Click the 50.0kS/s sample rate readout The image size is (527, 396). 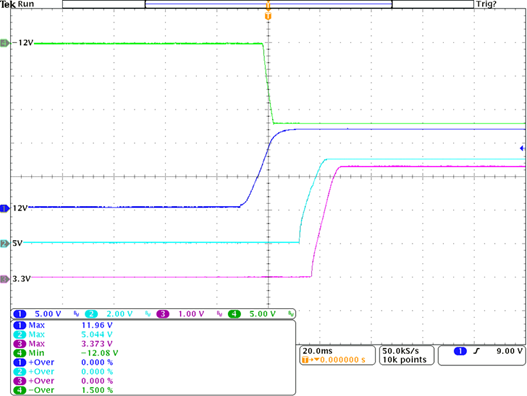pos(401,351)
